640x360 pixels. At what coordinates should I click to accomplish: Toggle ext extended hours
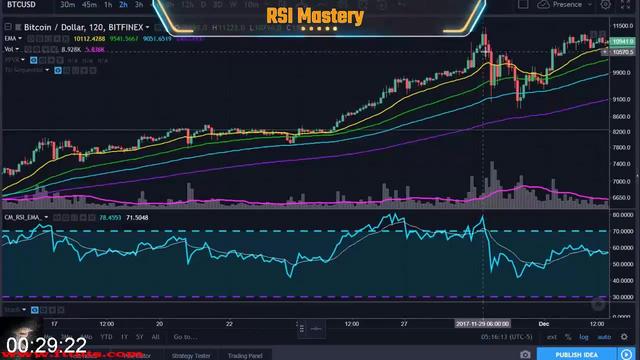point(552,337)
